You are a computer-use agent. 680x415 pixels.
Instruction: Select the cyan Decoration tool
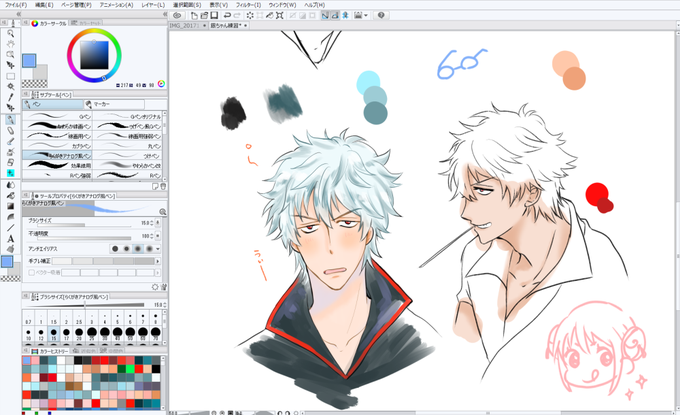tap(11, 173)
